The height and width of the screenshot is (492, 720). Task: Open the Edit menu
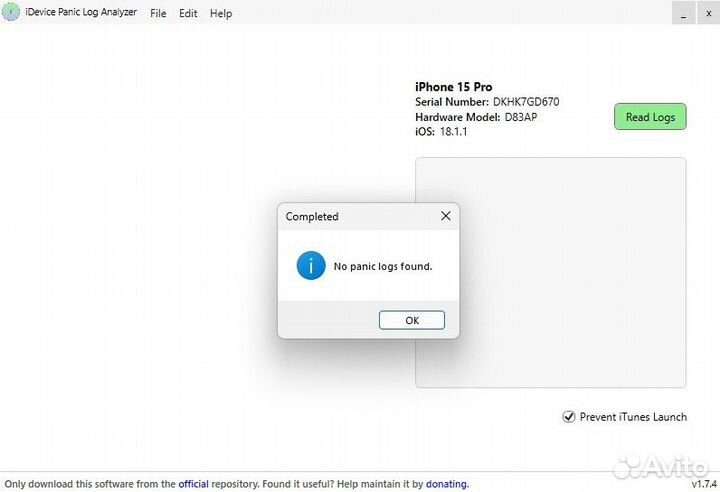(188, 14)
